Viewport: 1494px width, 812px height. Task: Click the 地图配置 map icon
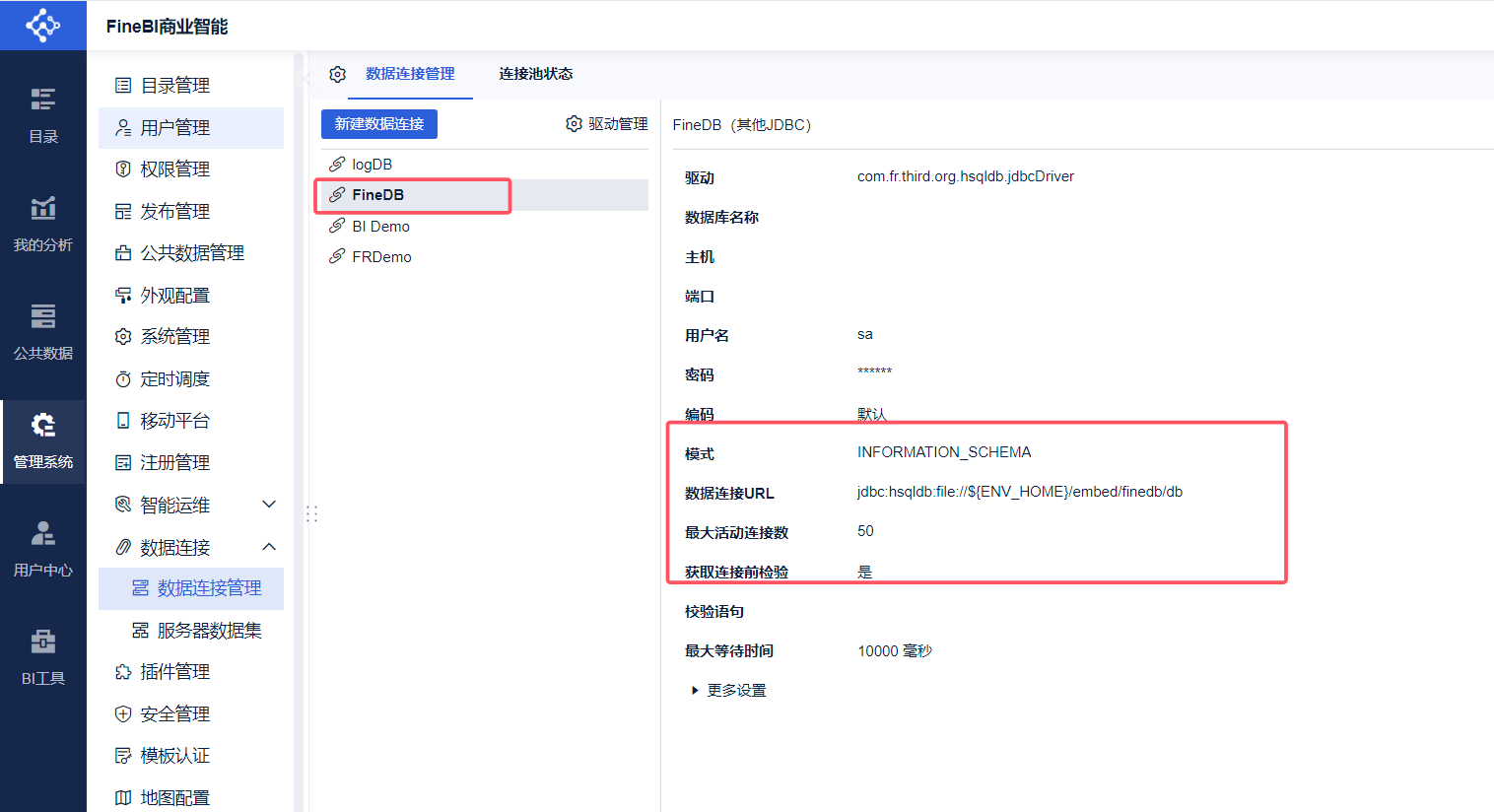coord(123,797)
